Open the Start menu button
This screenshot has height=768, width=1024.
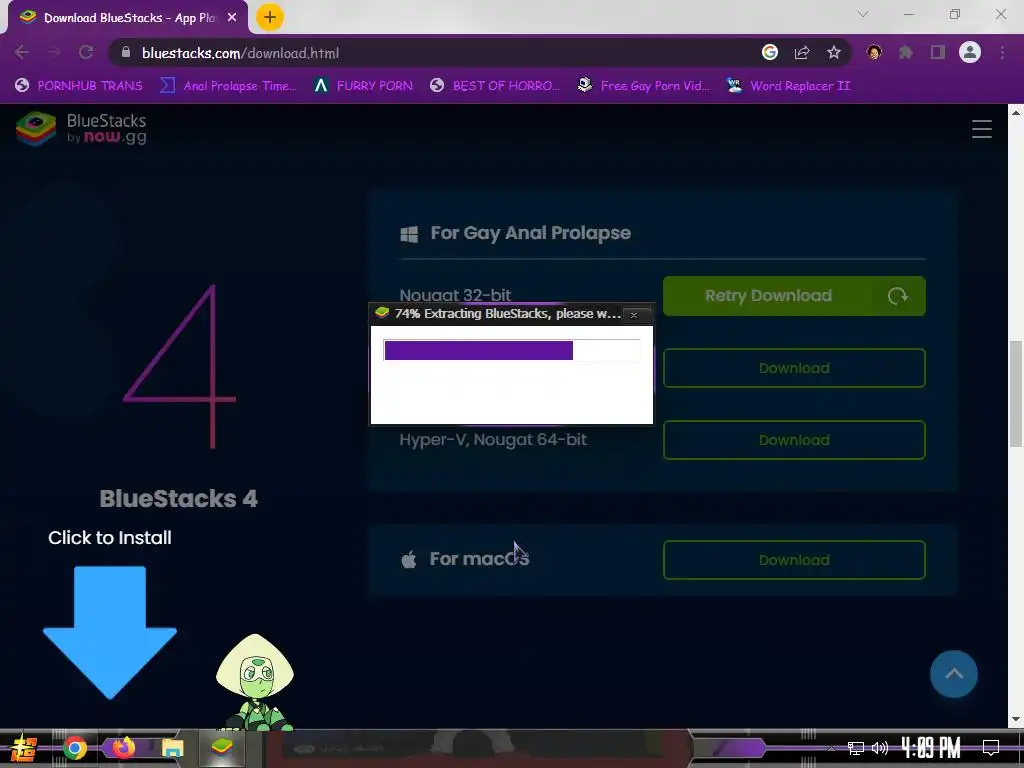click(x=24, y=748)
